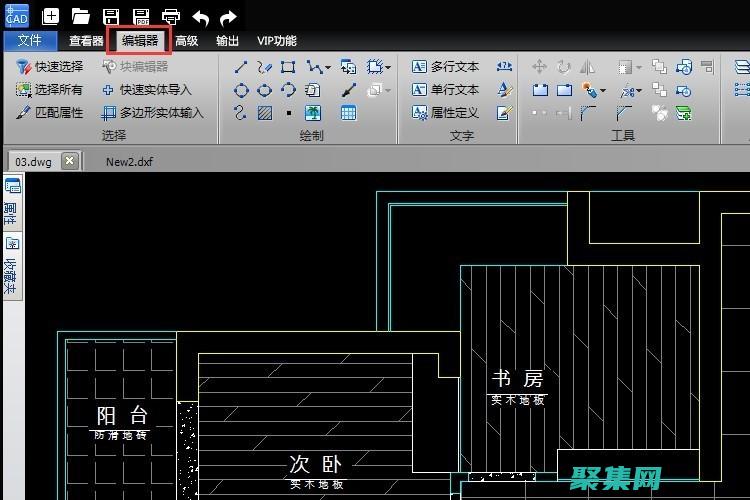Image resolution: width=750 pixels, height=500 pixels.
Task: Click the New file icon in the title bar
Action: coord(50,17)
